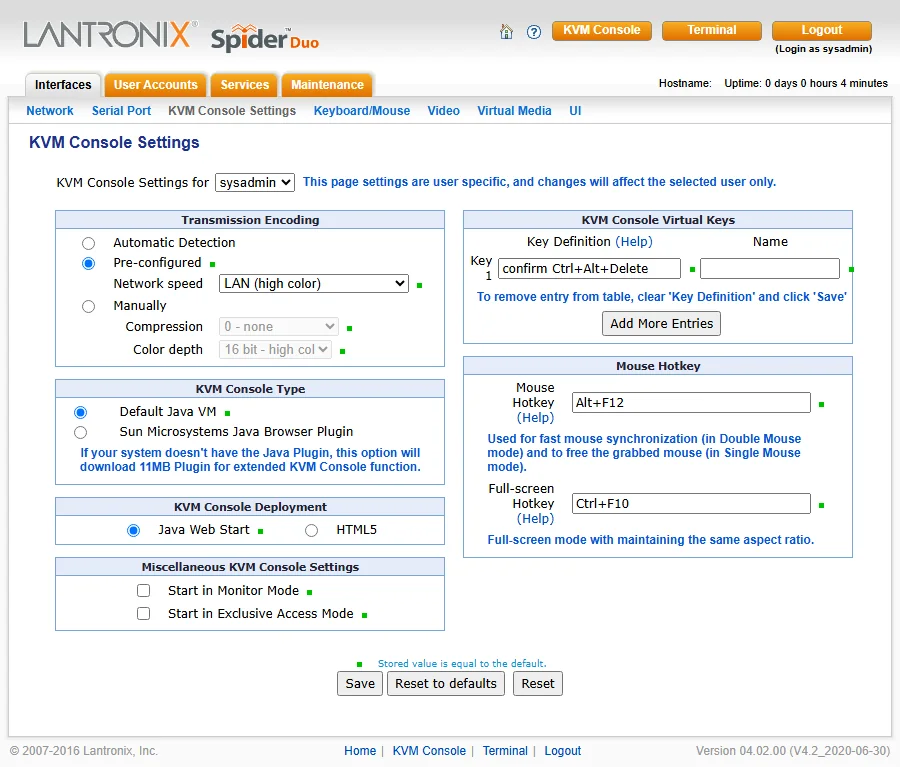Select HTML5 deployment option
Viewport: 900px width, 767px height.
pyautogui.click(x=312, y=530)
